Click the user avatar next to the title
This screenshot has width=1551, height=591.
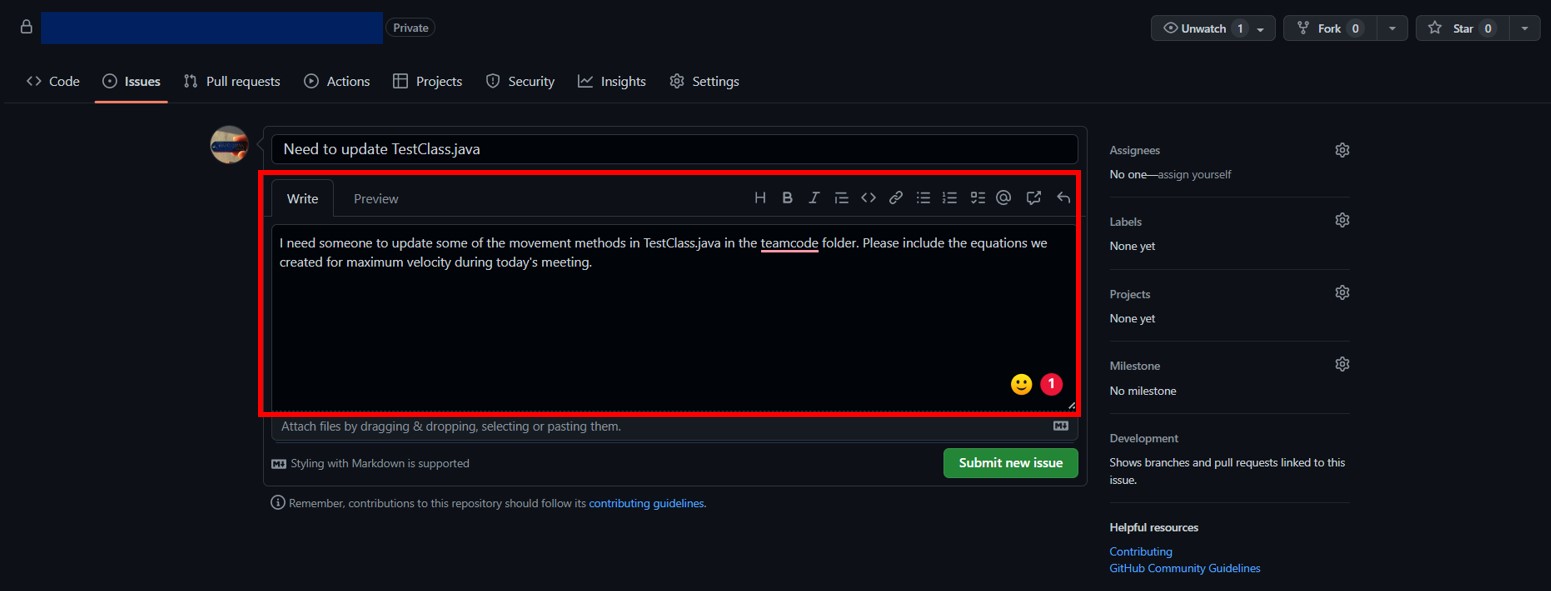coord(229,145)
